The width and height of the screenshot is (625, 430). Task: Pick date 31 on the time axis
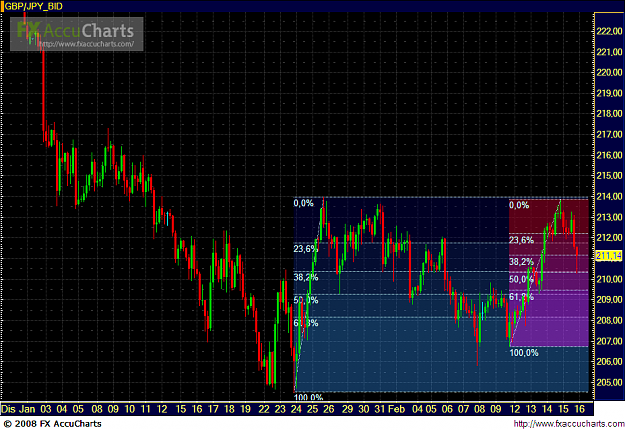pyautogui.click(x=379, y=409)
